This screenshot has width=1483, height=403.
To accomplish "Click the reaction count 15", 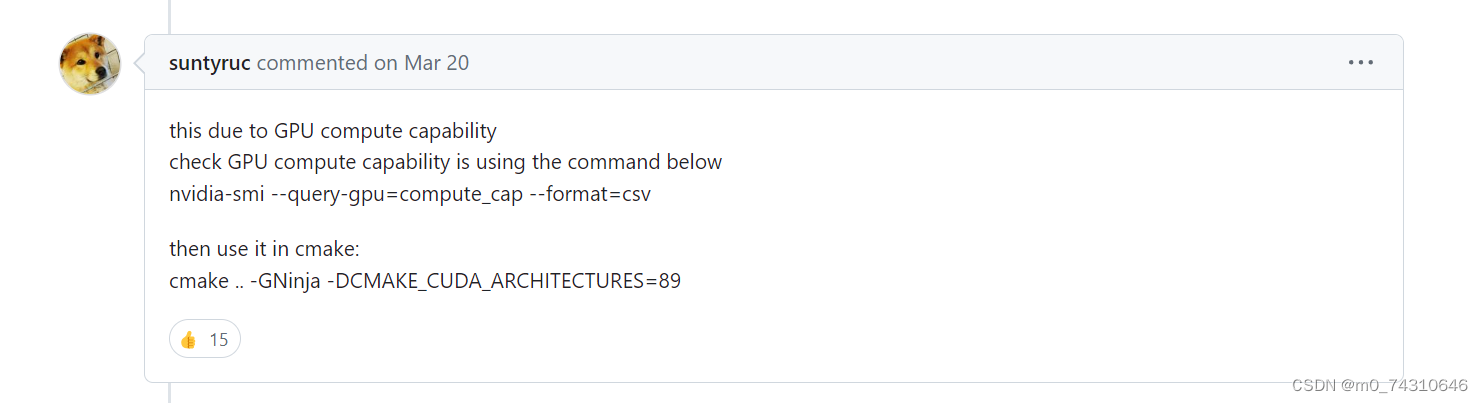I will click(x=219, y=340).
